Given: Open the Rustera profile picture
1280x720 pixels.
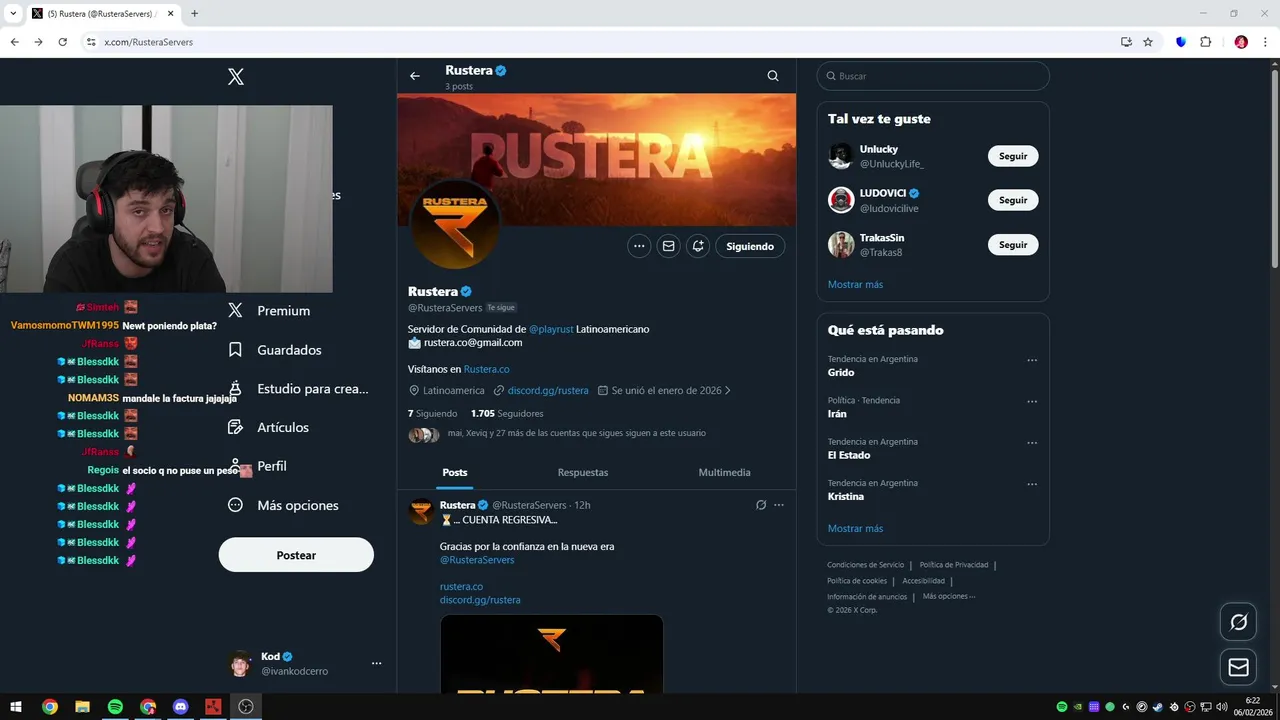Looking at the screenshot, I should pyautogui.click(x=455, y=225).
